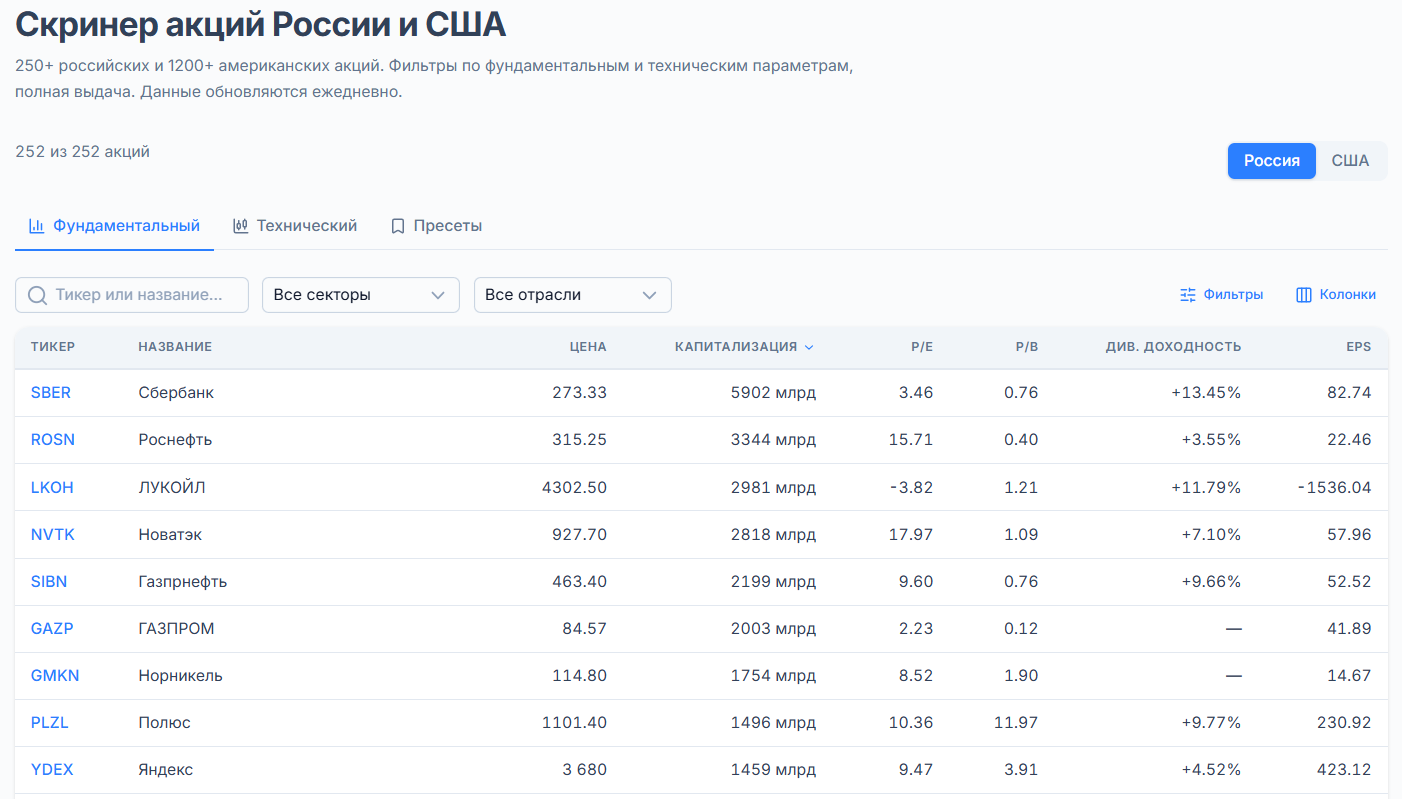Sort by the Тикер column header
1402x799 pixels.
tap(53, 347)
